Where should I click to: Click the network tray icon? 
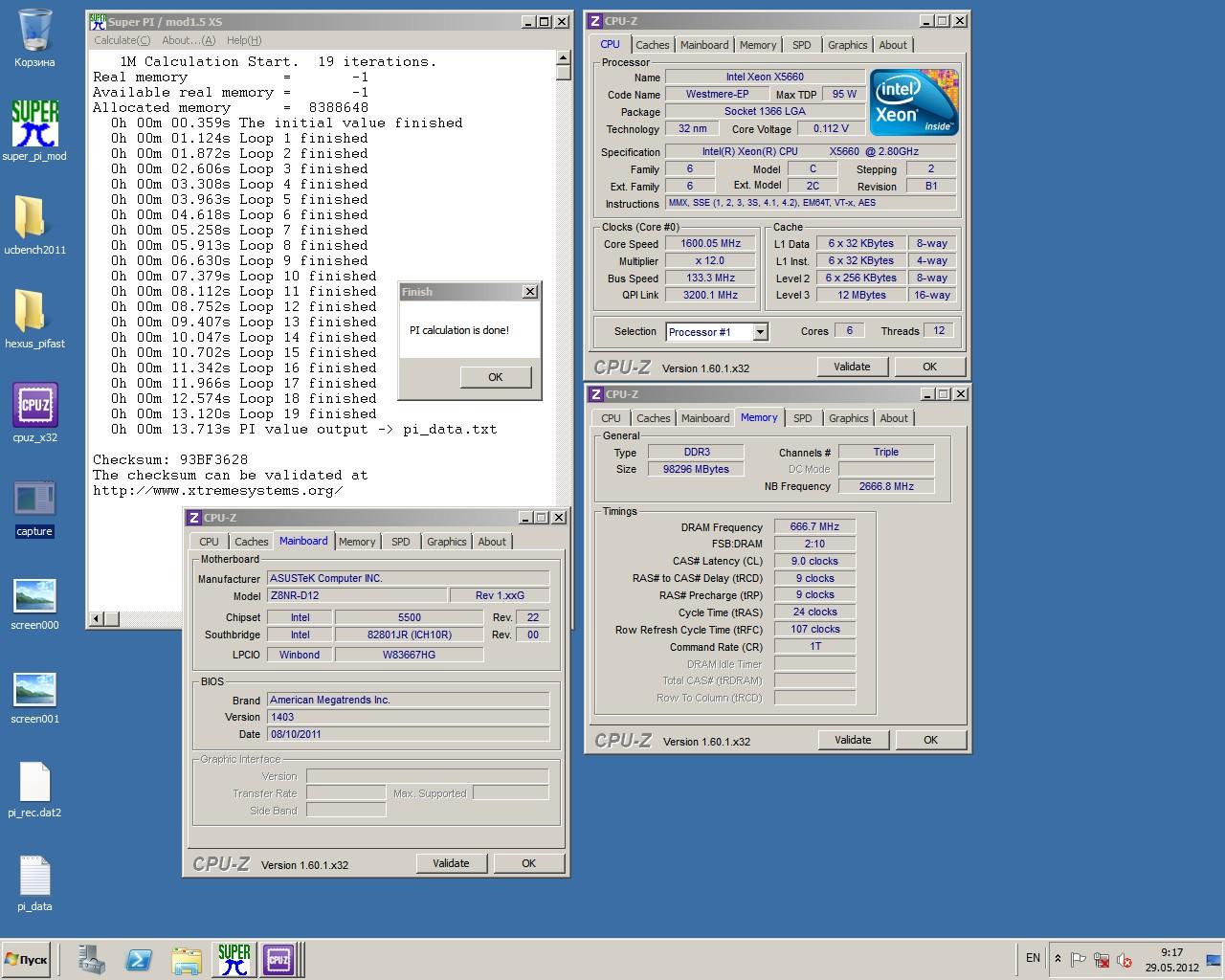tap(1102, 959)
